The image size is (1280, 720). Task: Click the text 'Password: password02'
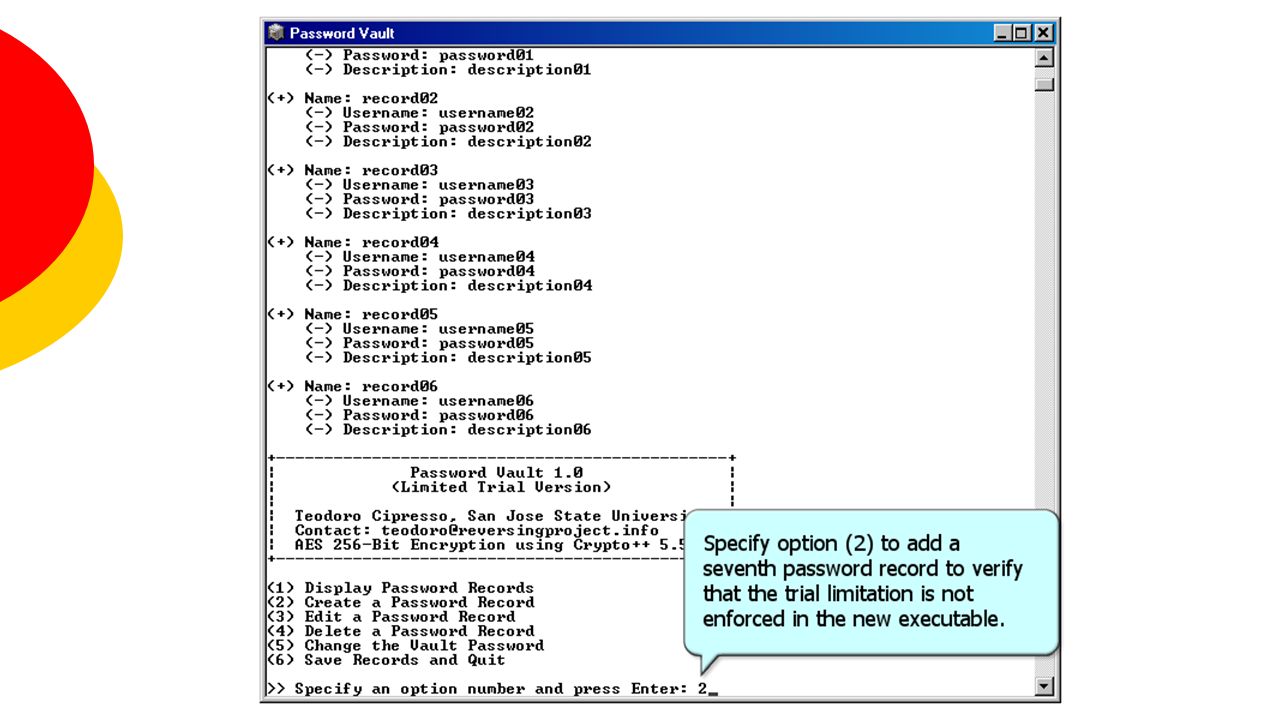pyautogui.click(x=438, y=127)
